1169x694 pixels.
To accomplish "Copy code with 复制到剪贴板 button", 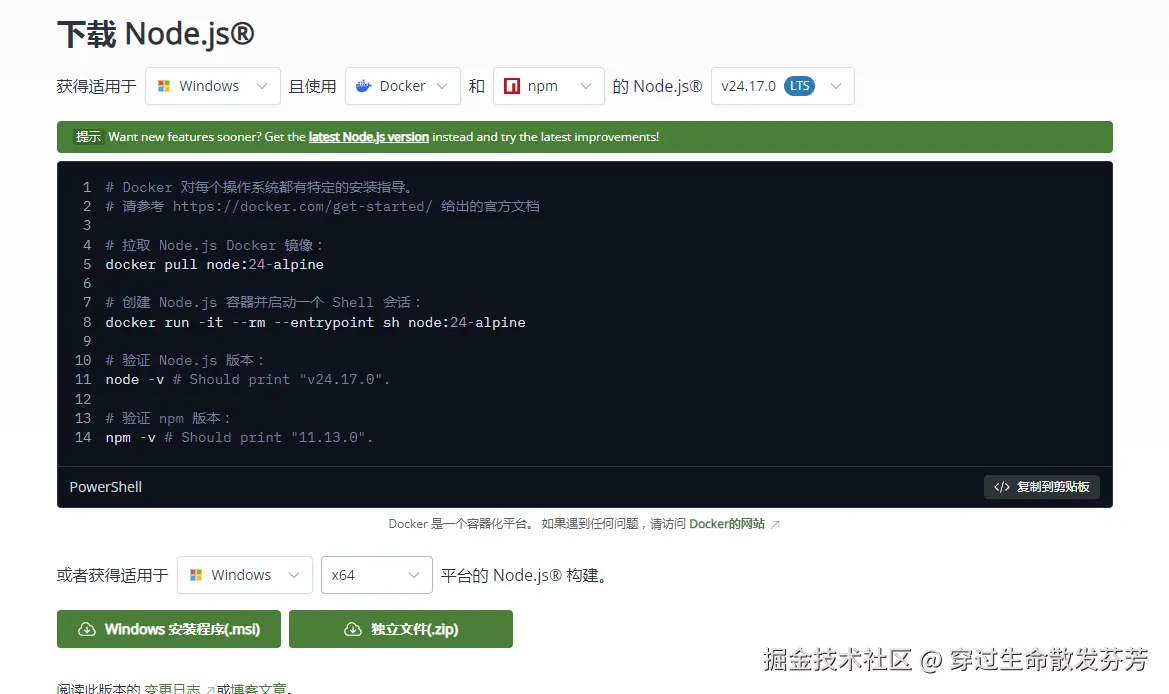I will [x=1042, y=487].
